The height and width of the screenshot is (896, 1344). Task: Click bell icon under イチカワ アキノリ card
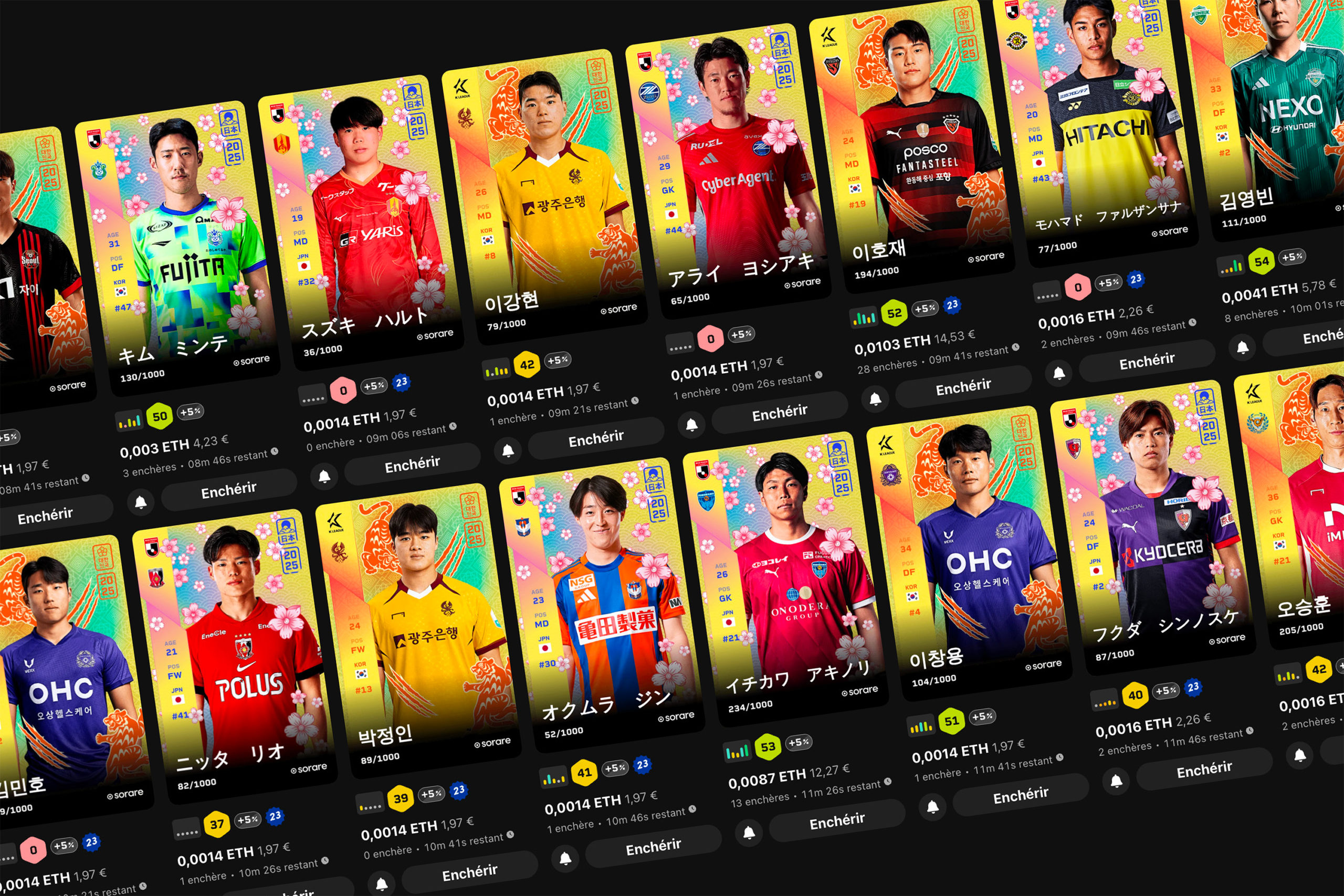749,833
